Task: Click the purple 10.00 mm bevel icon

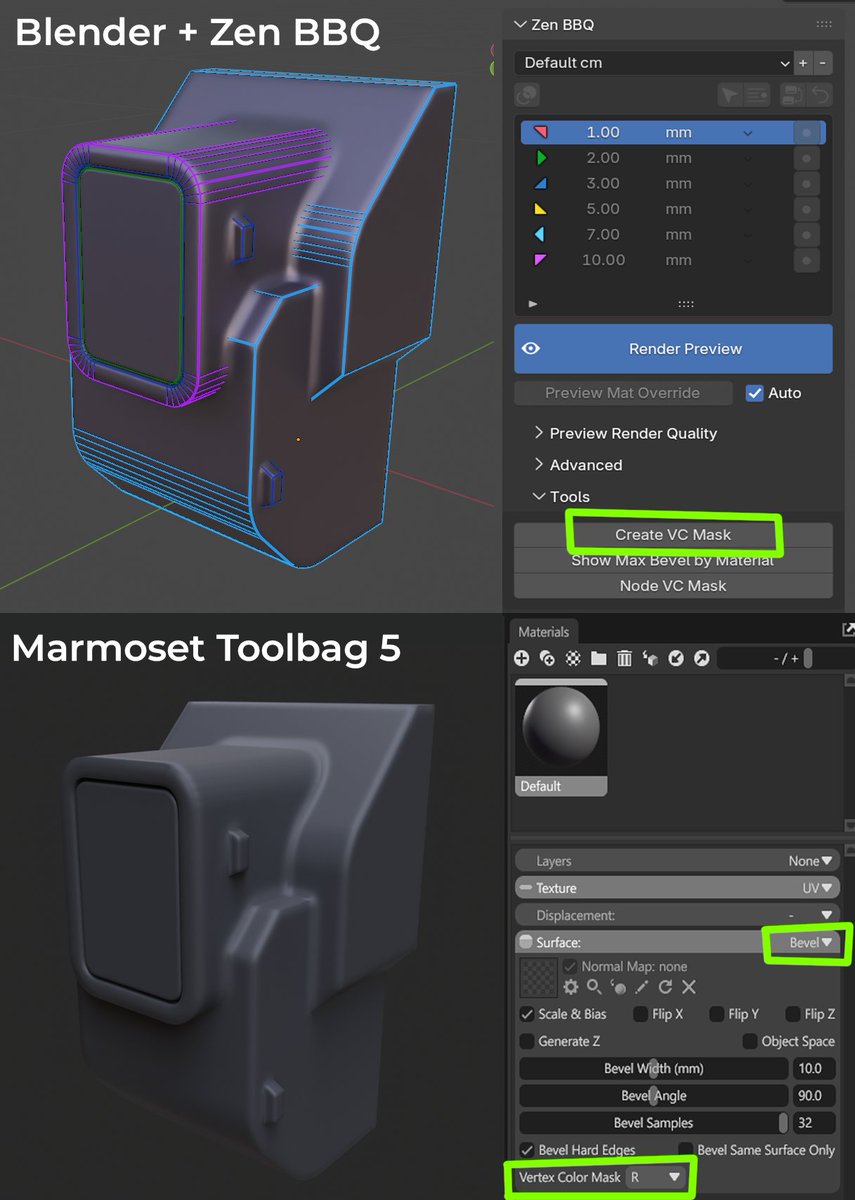Action: [x=541, y=260]
